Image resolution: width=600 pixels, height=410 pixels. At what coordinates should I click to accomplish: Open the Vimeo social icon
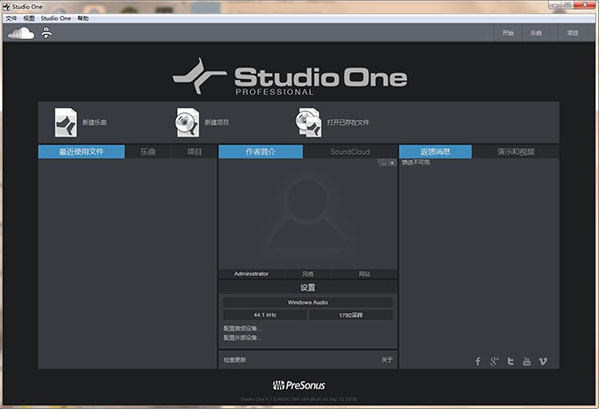[x=543, y=361]
